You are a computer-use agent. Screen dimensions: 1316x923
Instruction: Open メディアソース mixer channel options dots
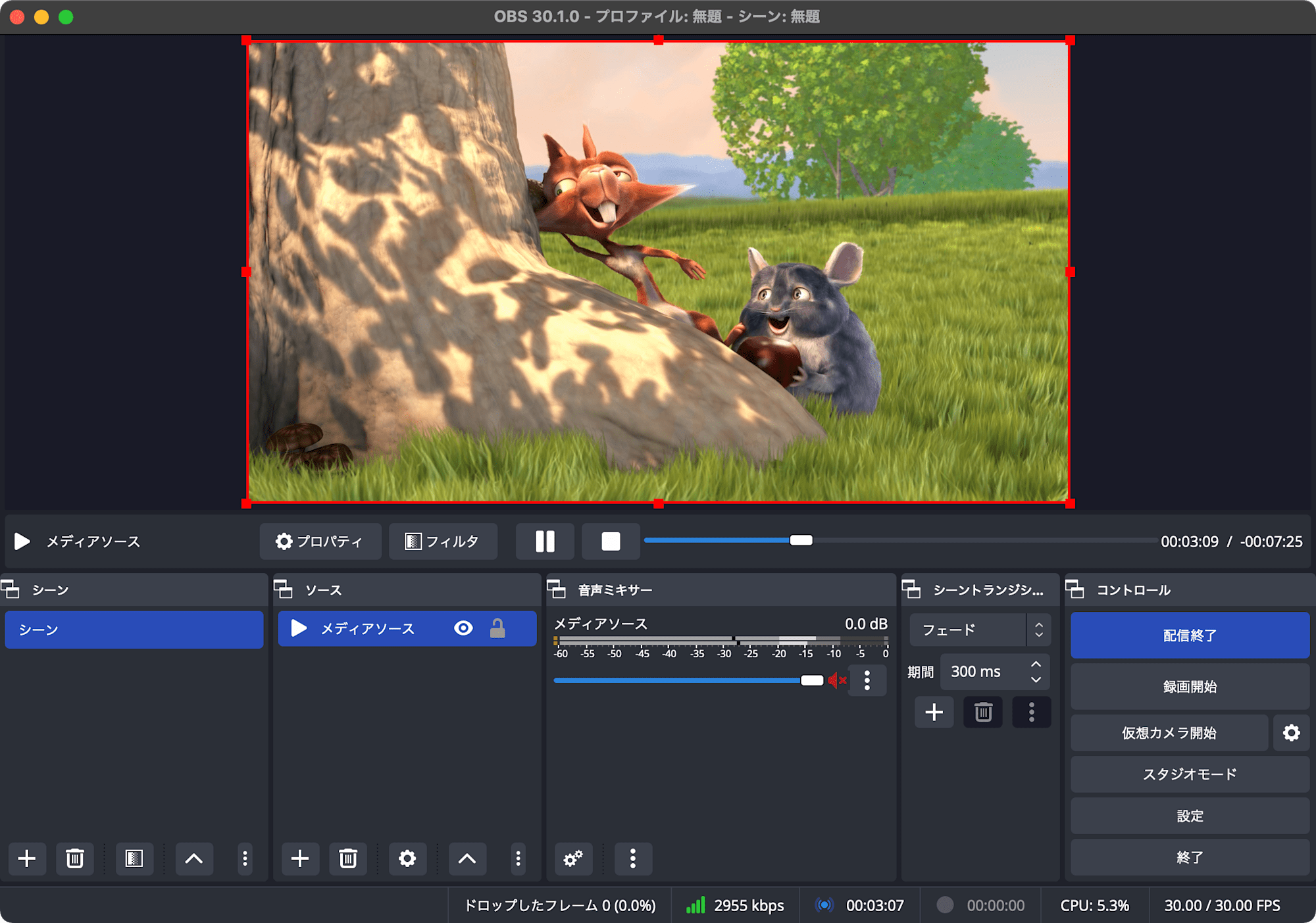[867, 680]
